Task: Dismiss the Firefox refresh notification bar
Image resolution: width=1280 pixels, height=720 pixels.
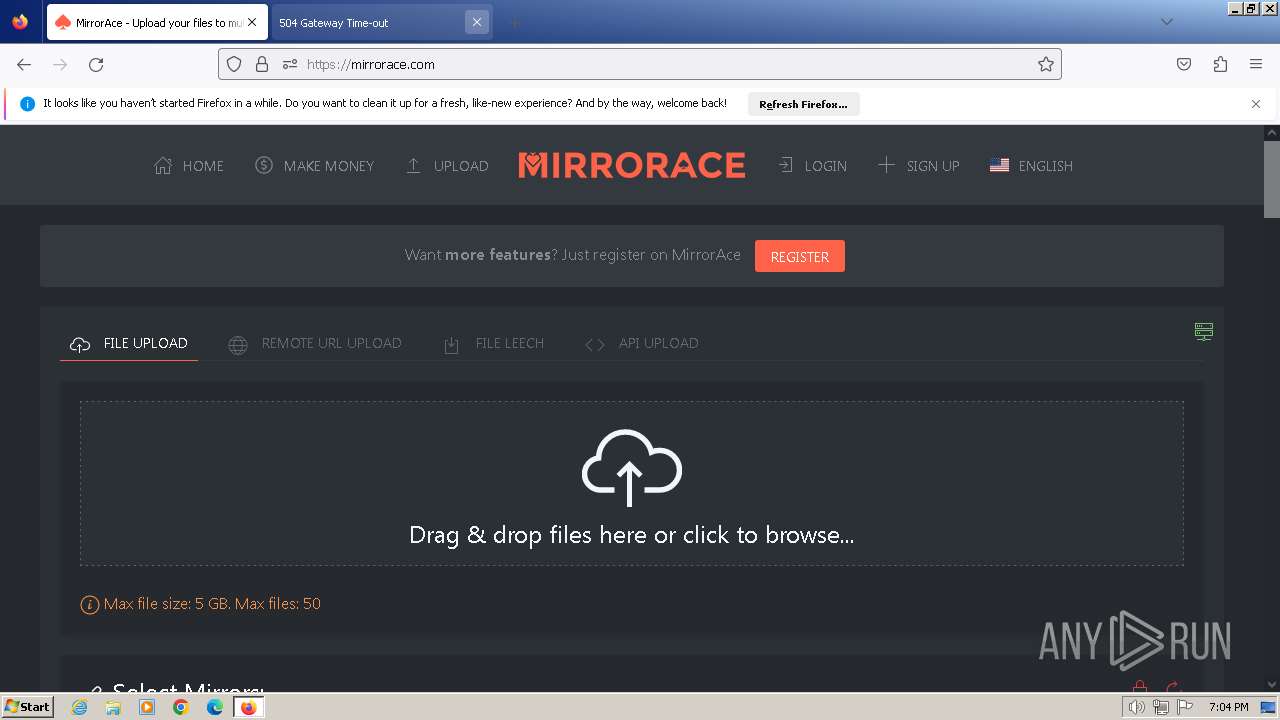Action: (x=1256, y=104)
